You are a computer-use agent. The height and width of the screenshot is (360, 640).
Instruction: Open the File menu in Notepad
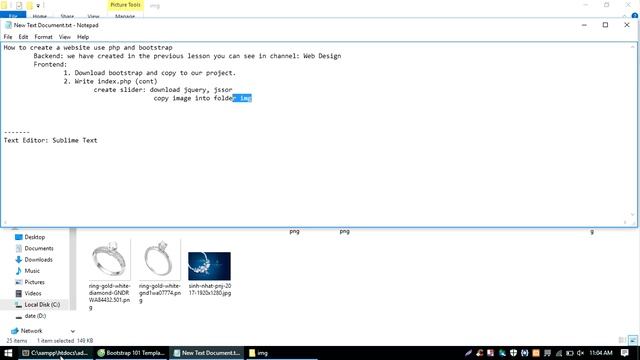[x=8, y=37]
